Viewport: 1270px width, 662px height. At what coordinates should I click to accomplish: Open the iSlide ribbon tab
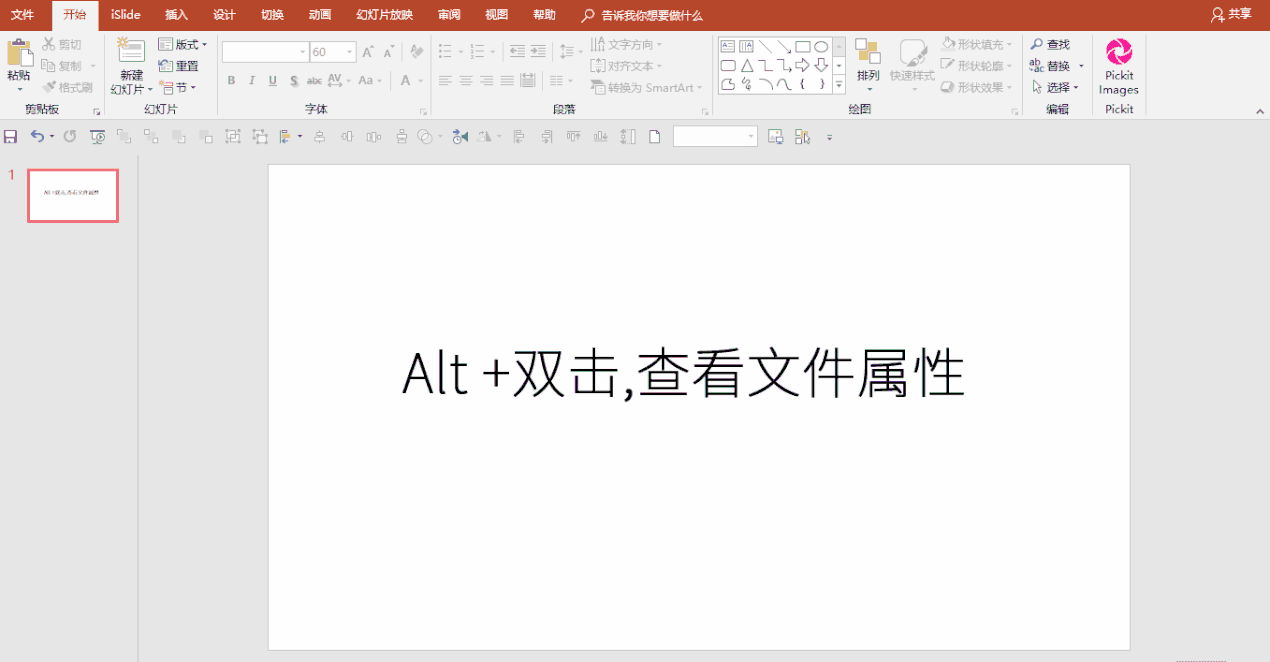point(124,15)
